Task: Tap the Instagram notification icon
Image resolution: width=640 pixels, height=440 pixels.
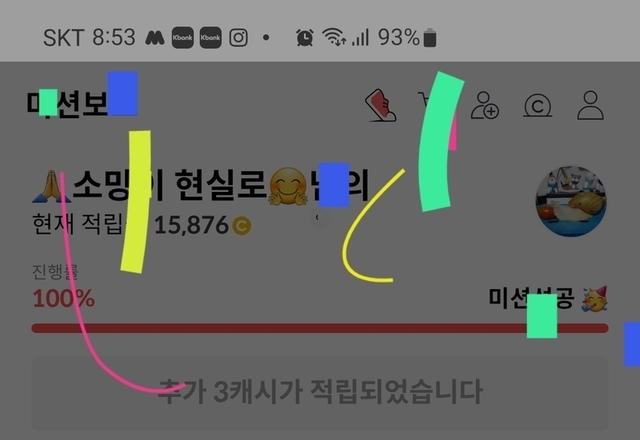Action: click(x=238, y=38)
